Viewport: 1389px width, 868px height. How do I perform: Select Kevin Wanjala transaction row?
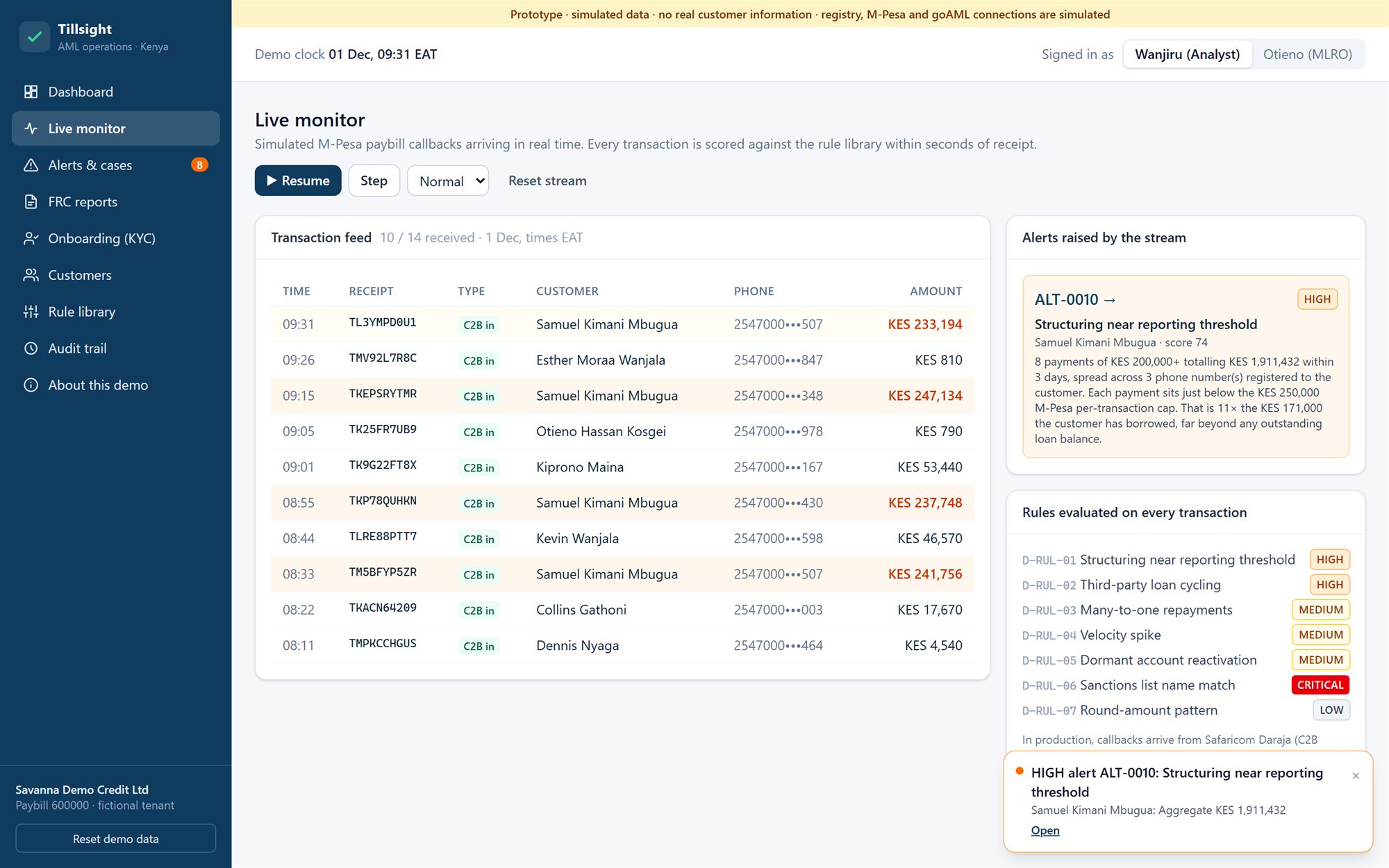(622, 538)
